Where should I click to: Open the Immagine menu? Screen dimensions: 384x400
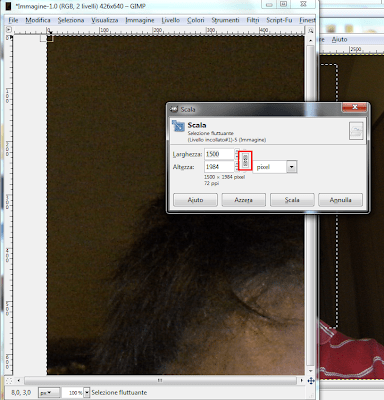pos(140,20)
